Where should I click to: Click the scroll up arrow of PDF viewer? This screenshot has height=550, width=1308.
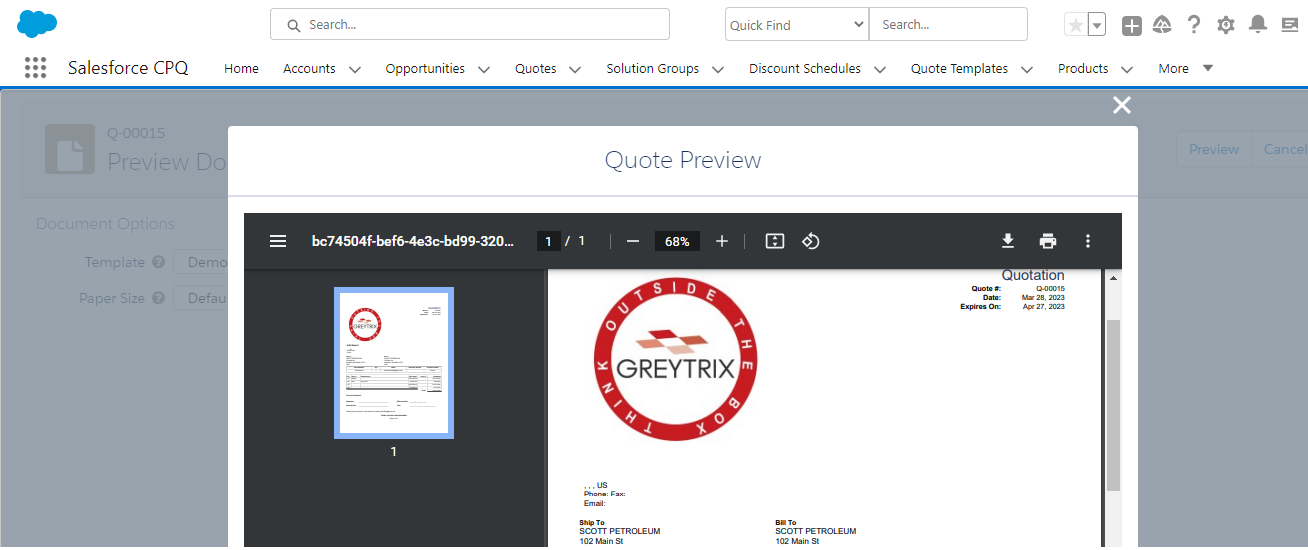1113,278
